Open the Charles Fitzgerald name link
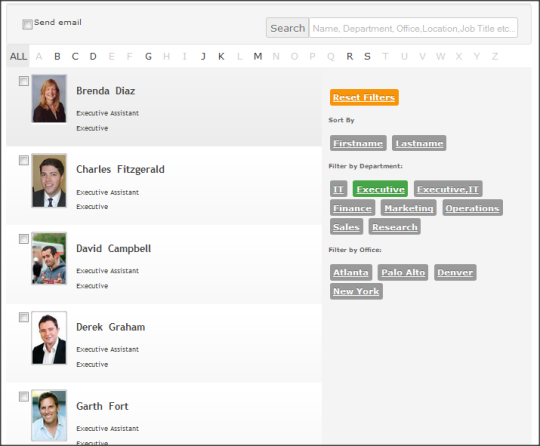The height and width of the screenshot is (446, 540). coord(120,169)
